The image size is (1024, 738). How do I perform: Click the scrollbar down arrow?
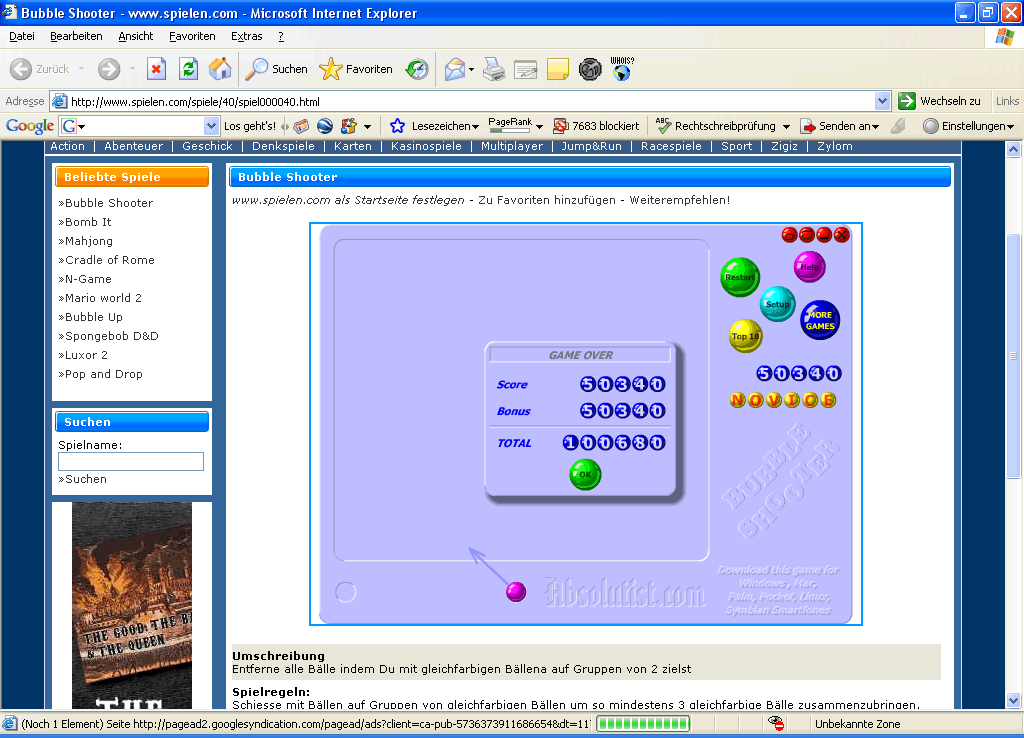coord(1014,701)
